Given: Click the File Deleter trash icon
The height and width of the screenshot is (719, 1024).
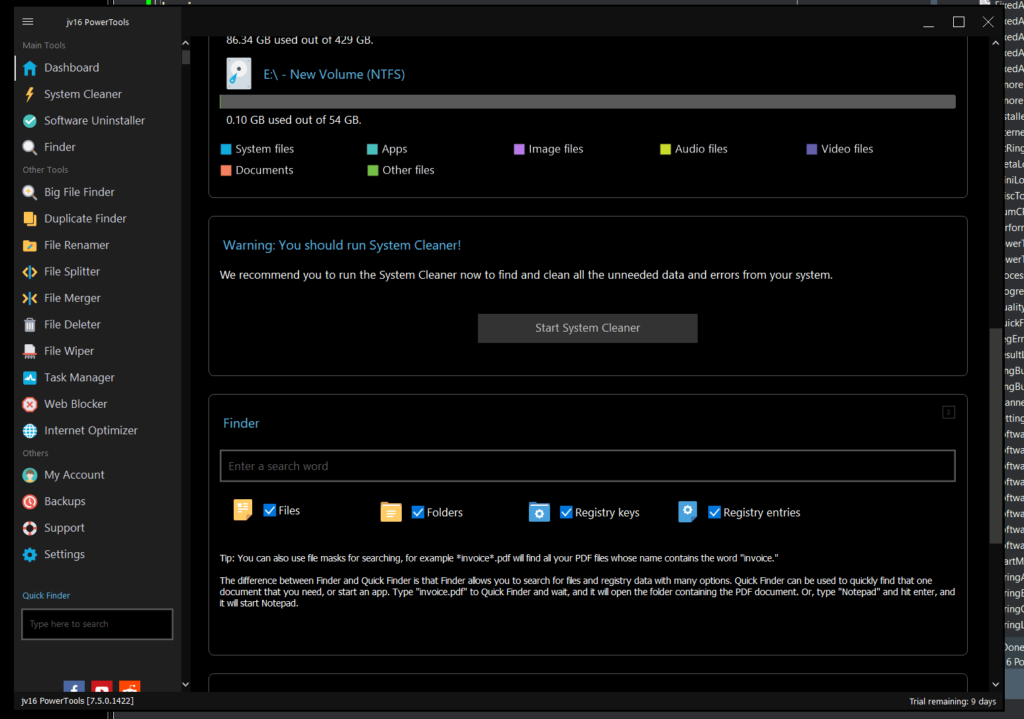Looking at the screenshot, I should (x=29, y=325).
